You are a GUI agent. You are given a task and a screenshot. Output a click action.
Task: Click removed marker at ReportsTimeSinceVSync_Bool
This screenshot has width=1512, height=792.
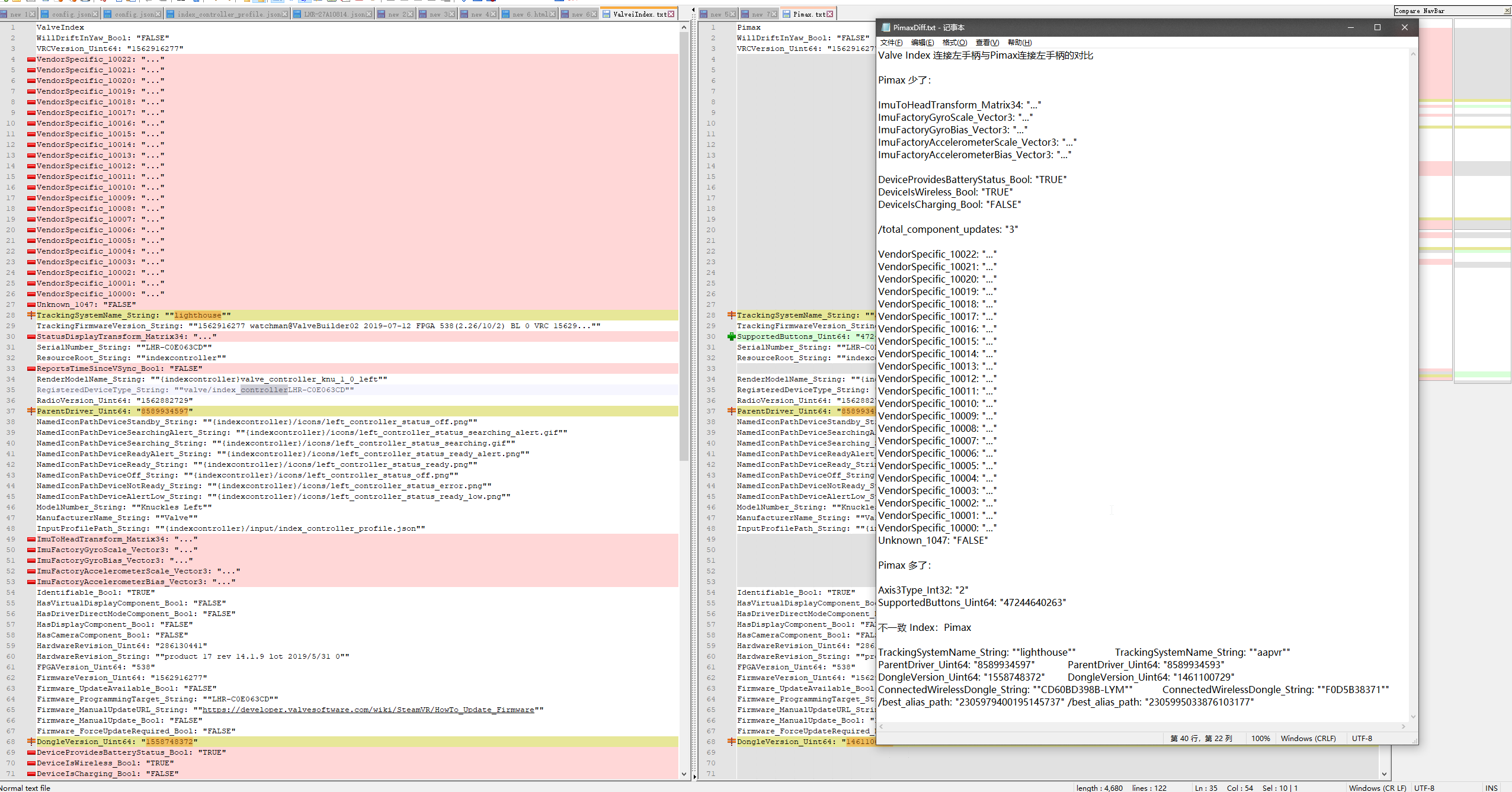[x=31, y=368]
